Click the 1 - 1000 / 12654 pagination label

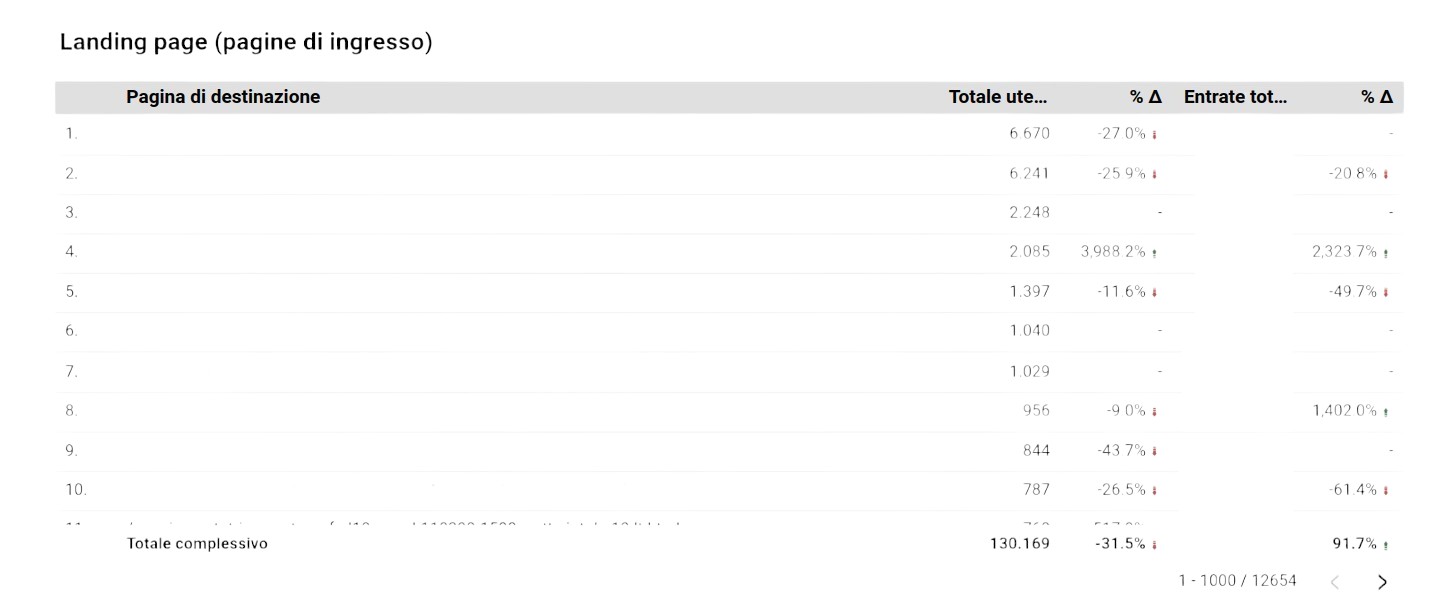(1237, 580)
